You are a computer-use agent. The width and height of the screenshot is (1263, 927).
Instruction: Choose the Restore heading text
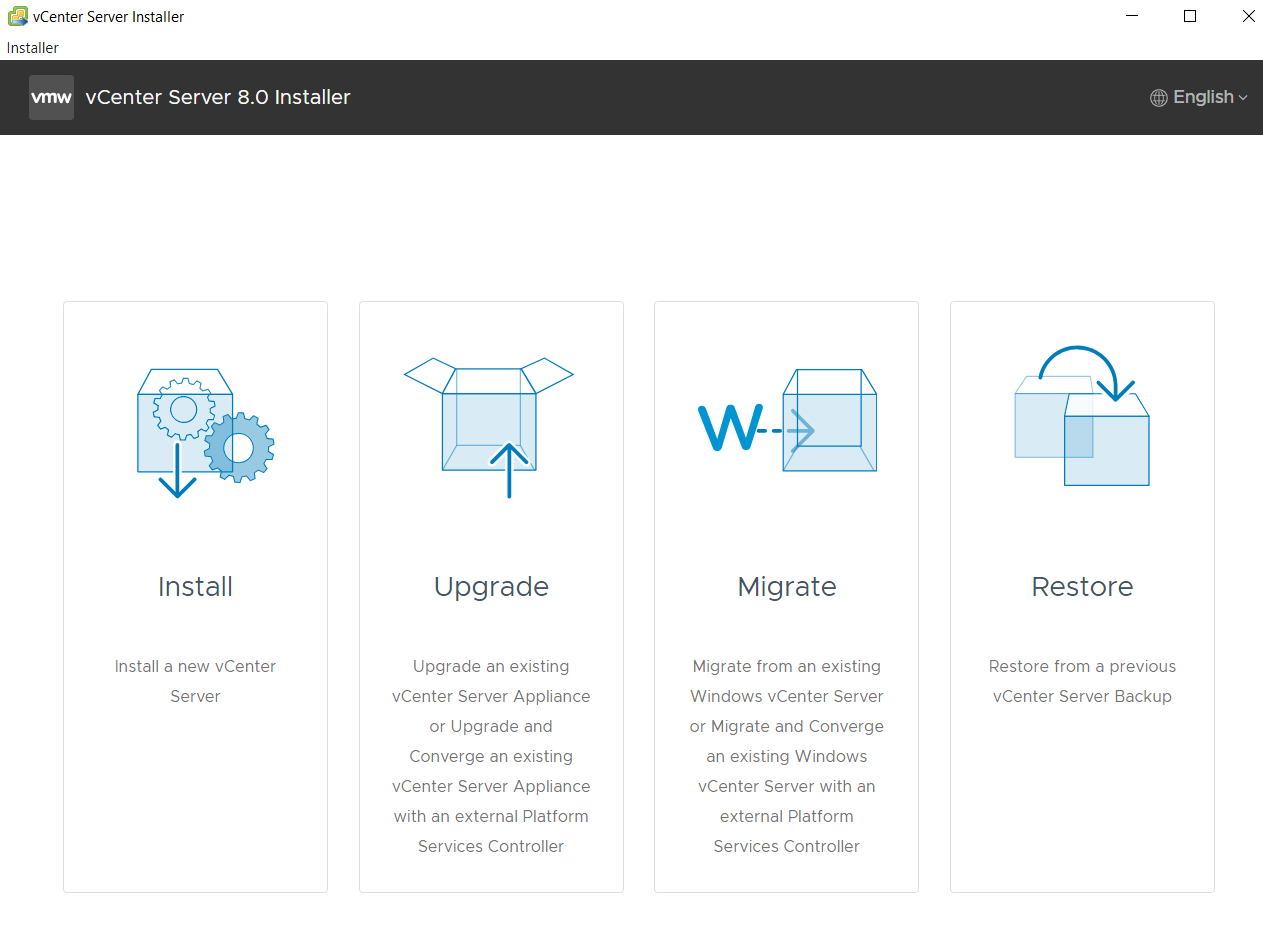pos(1082,586)
